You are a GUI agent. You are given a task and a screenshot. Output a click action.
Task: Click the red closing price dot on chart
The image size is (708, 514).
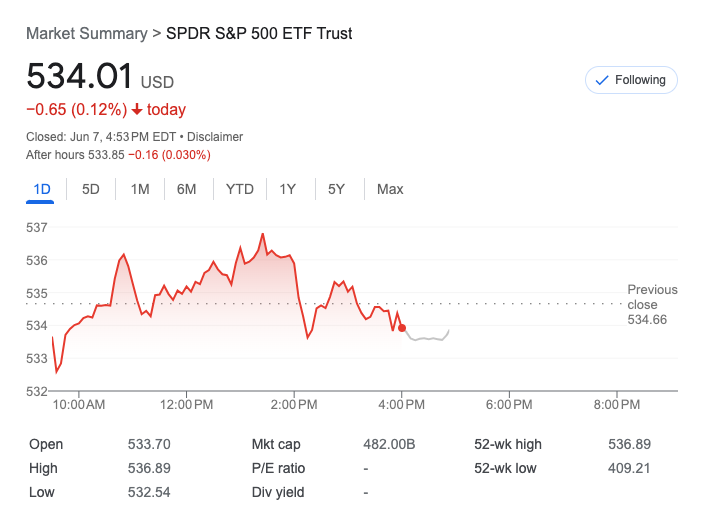[x=402, y=327]
